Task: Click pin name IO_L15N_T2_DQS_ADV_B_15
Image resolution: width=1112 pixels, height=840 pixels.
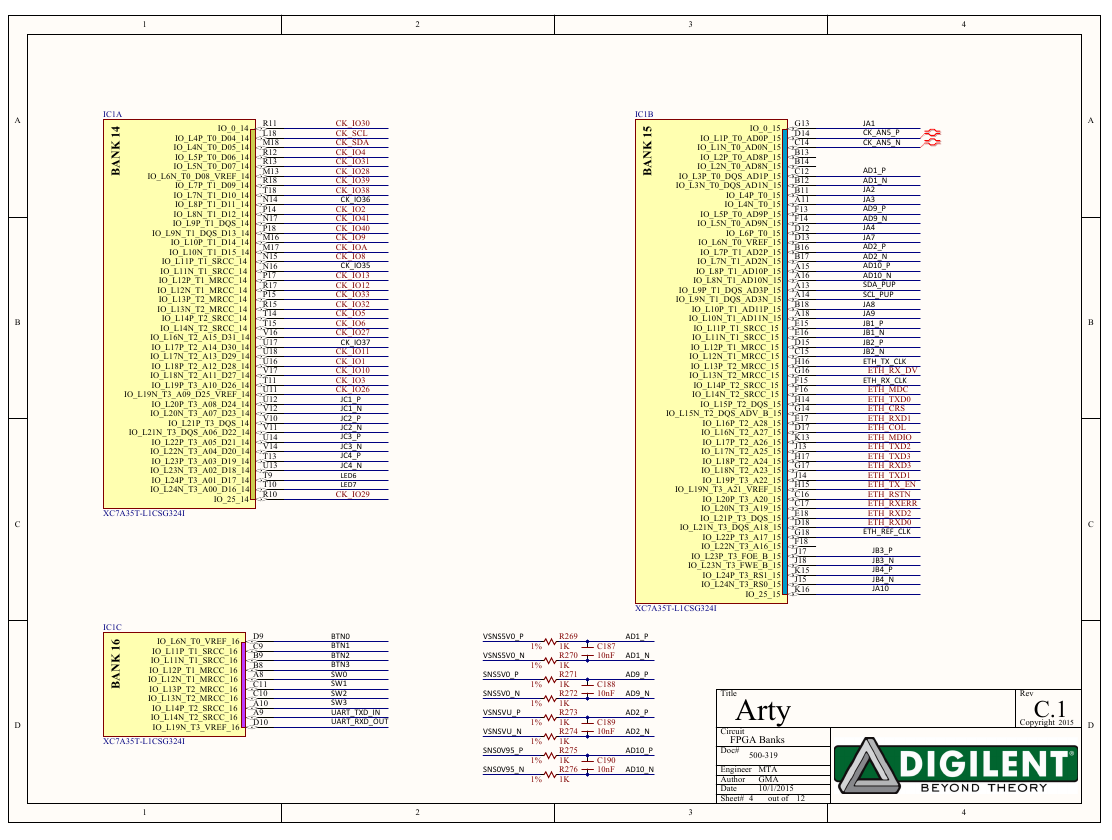Action: pos(723,414)
